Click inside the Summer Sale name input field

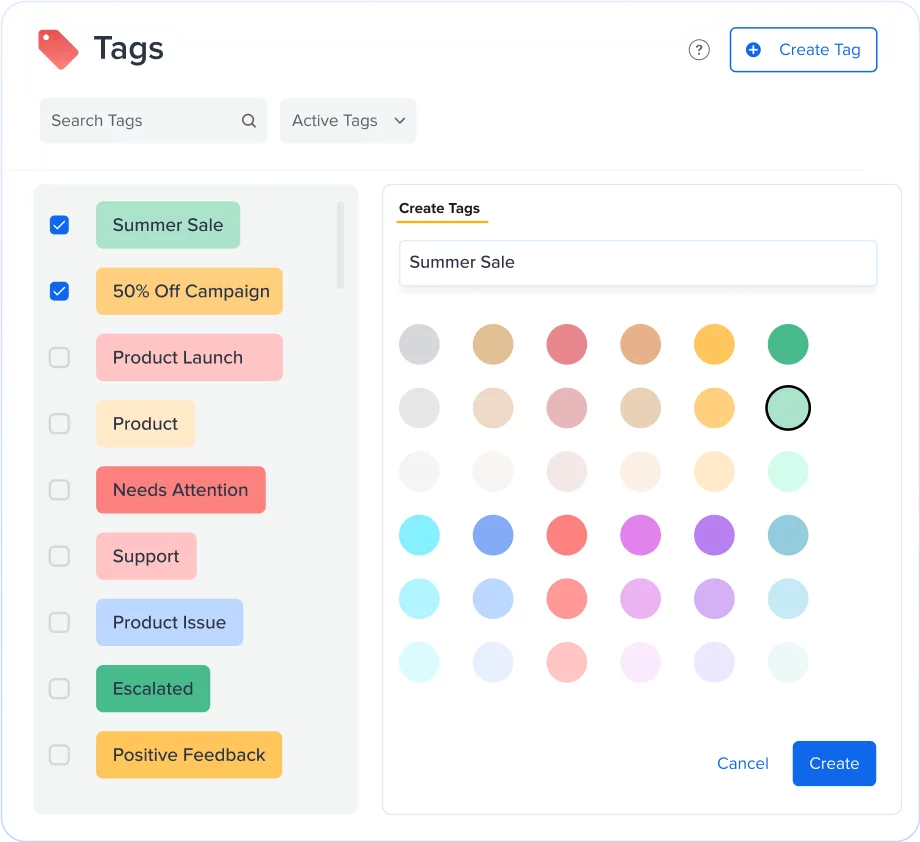click(x=638, y=263)
